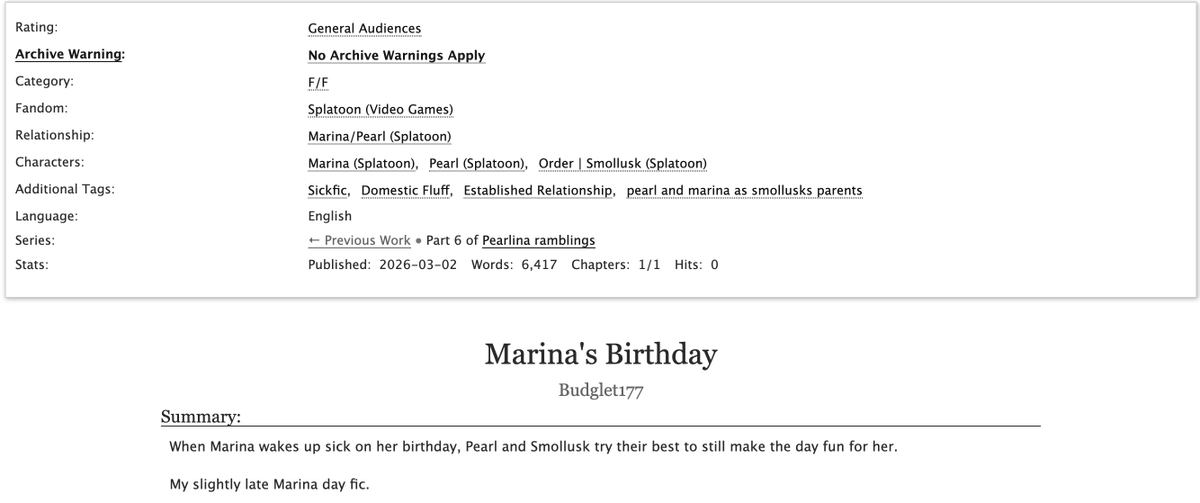Viewport: 1200px width, 503px height.
Task: Open the Domestic Fluff tag
Action: click(x=405, y=190)
